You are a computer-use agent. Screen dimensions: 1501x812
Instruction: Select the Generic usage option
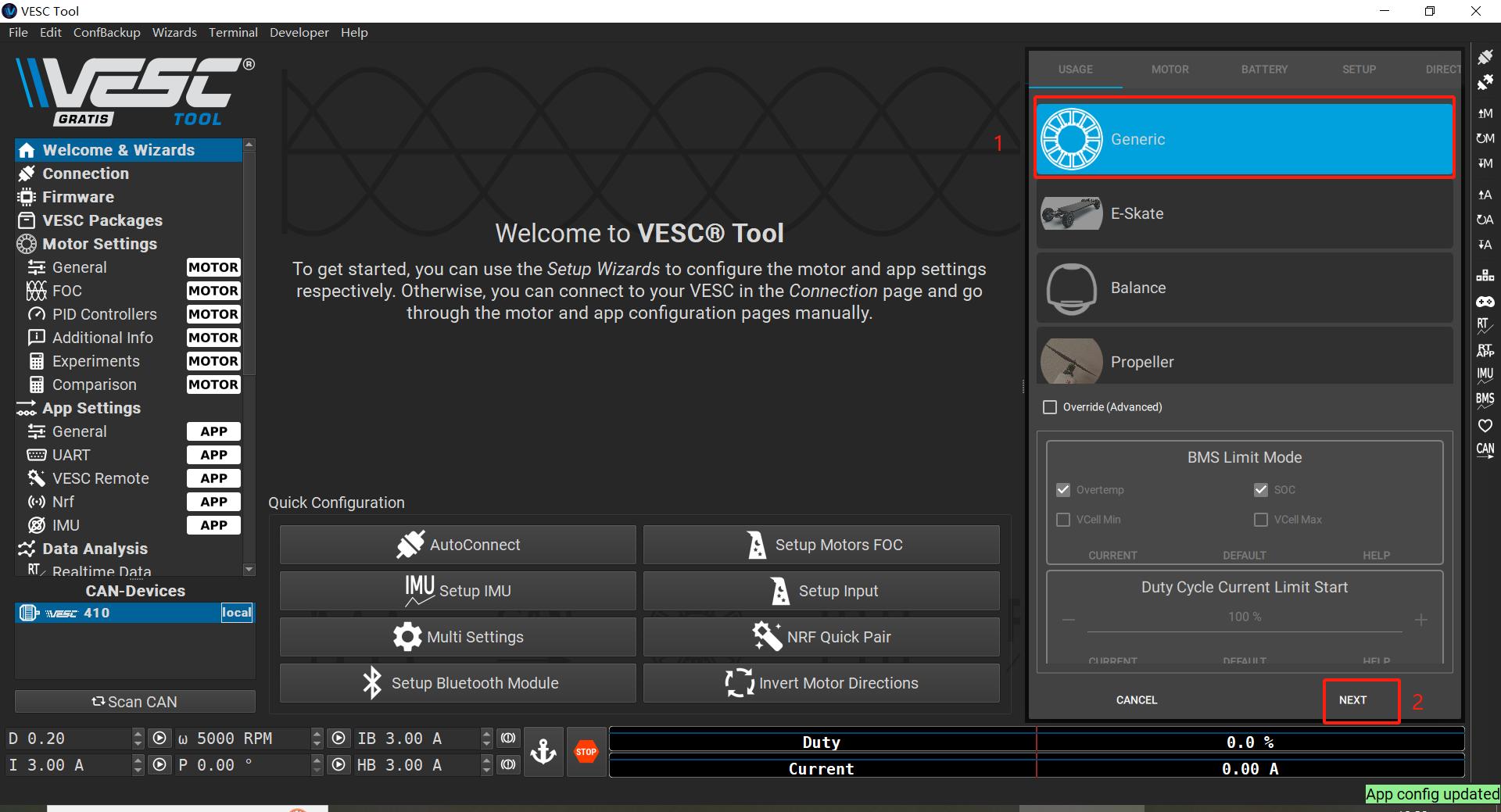pyautogui.click(x=1245, y=138)
